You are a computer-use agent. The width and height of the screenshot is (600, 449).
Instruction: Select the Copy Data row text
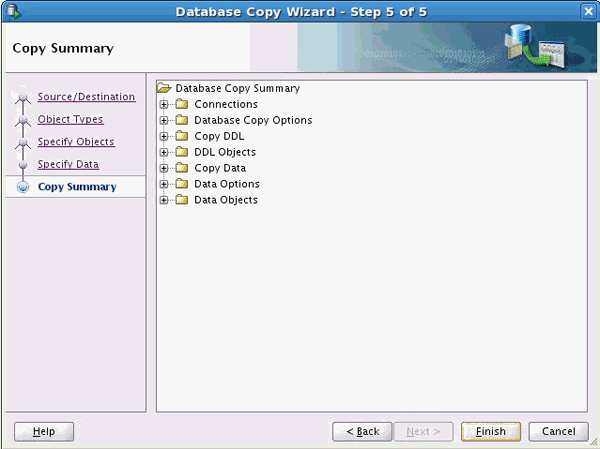[220, 168]
